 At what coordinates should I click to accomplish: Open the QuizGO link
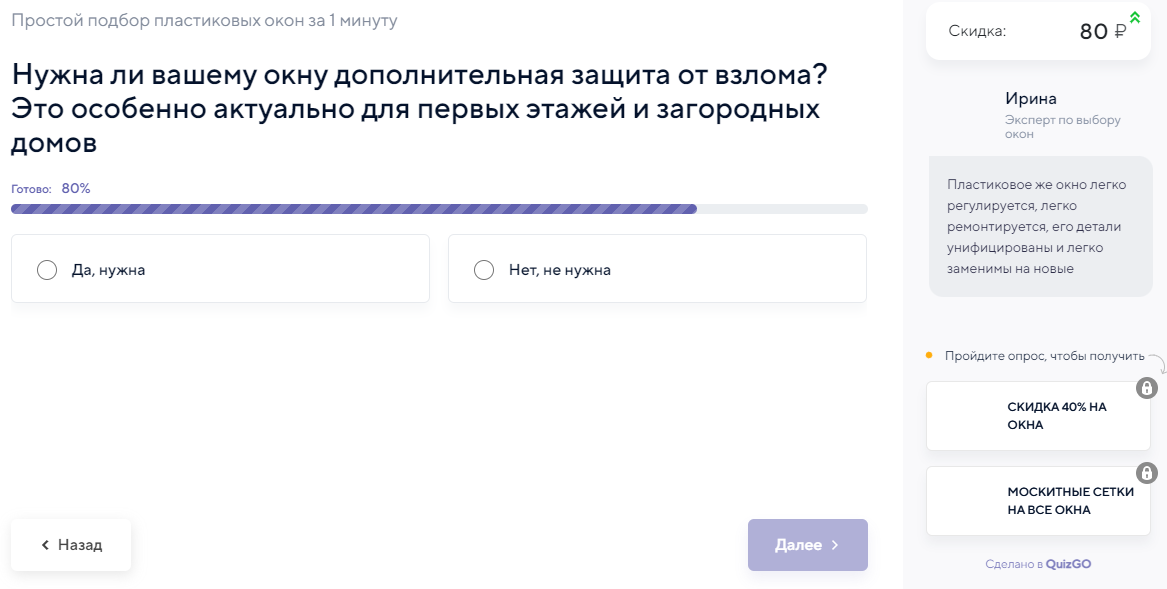pyautogui.click(x=1068, y=564)
